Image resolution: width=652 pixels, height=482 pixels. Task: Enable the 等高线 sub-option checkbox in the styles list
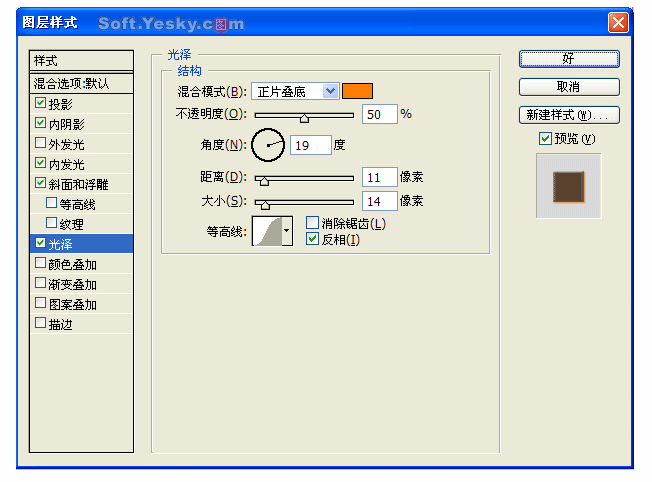pyautogui.click(x=51, y=203)
